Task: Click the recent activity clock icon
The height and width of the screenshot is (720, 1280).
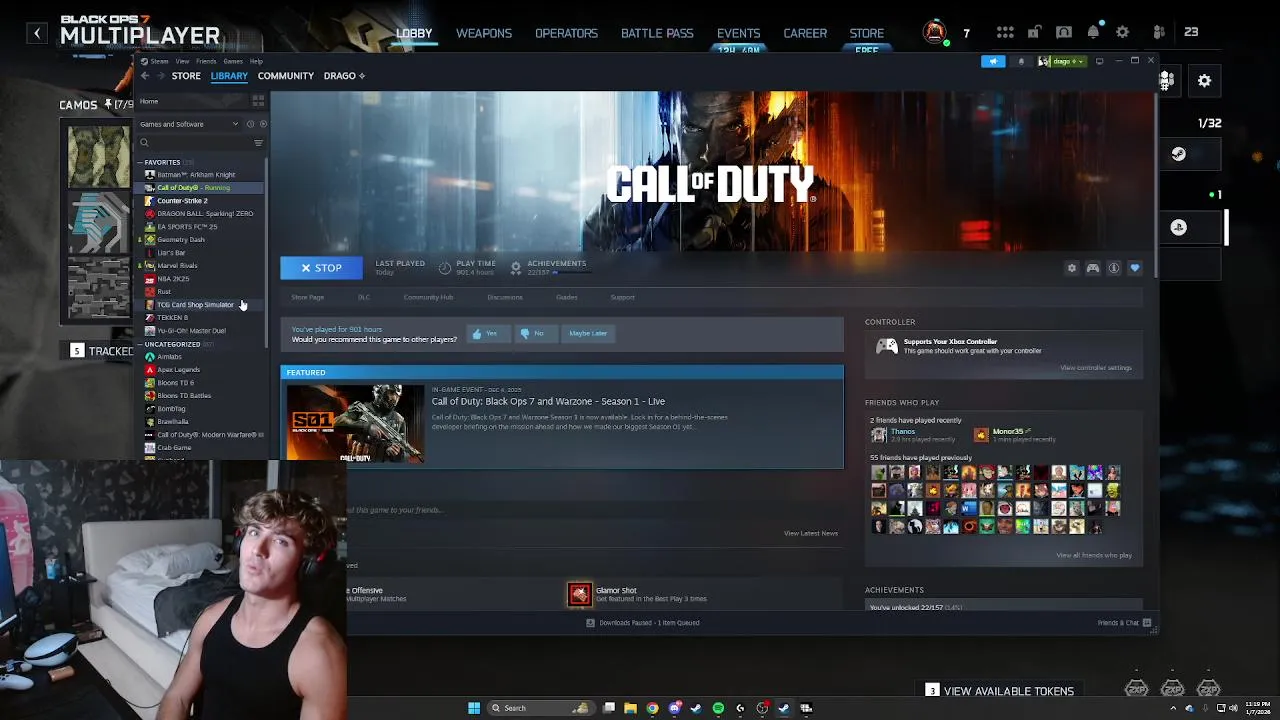Action: click(250, 124)
